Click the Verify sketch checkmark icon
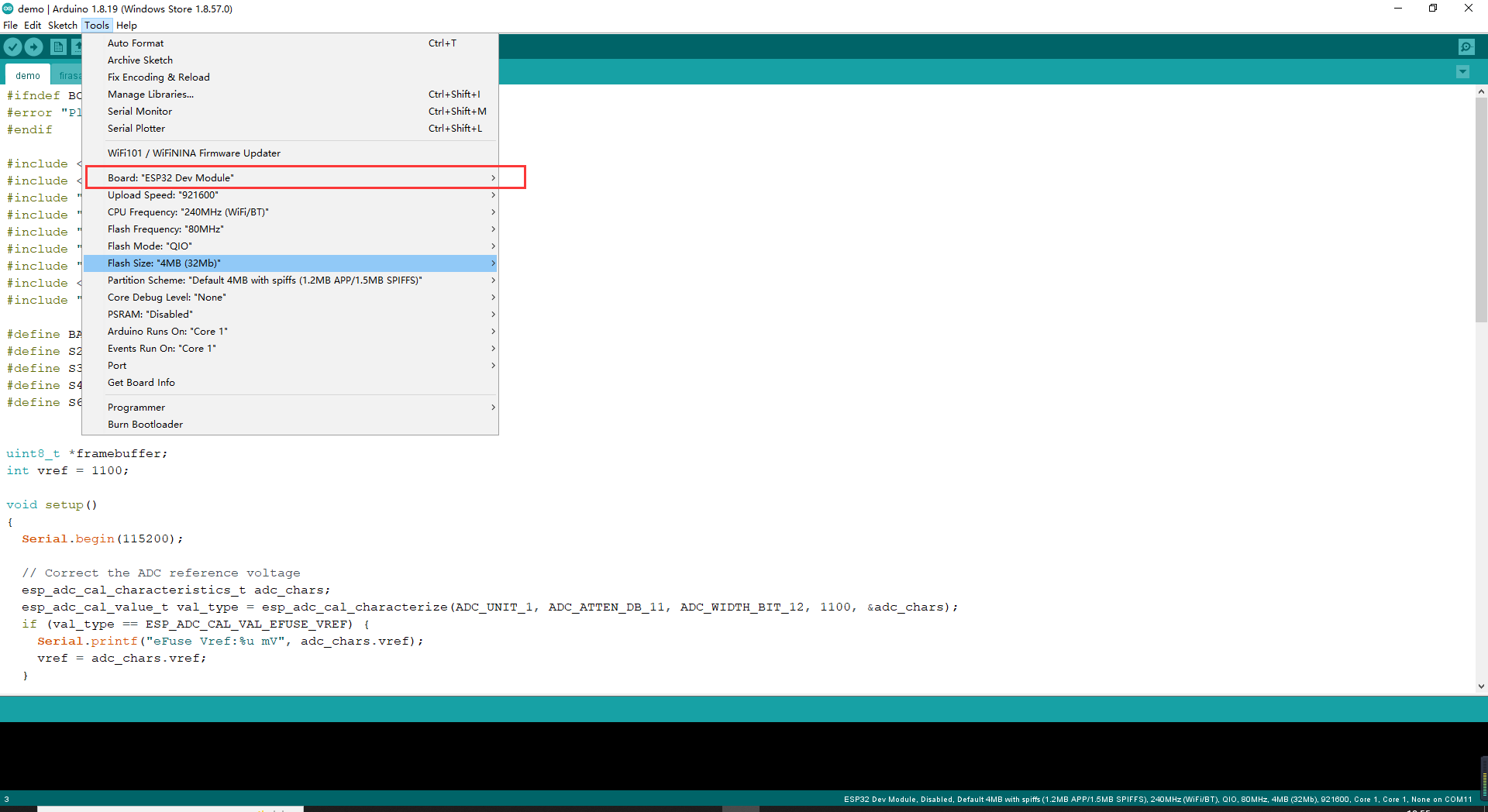1488x812 pixels. coord(13,47)
